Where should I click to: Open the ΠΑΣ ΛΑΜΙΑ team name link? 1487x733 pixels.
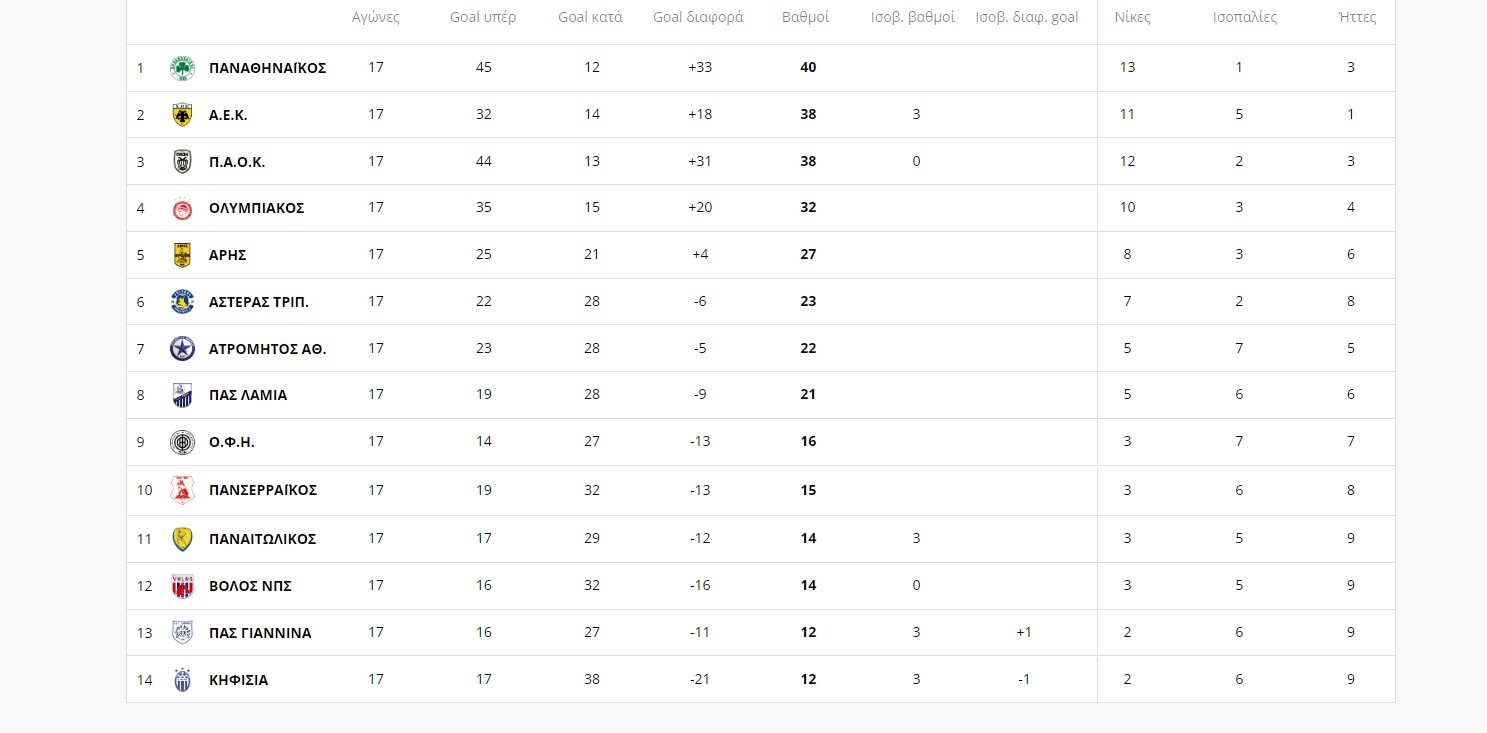pyautogui.click(x=247, y=395)
